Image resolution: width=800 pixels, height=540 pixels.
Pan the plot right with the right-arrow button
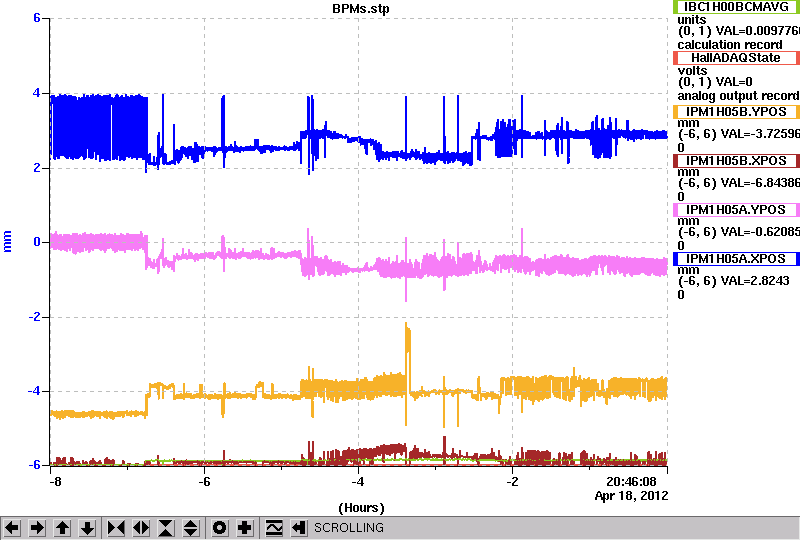(37, 528)
